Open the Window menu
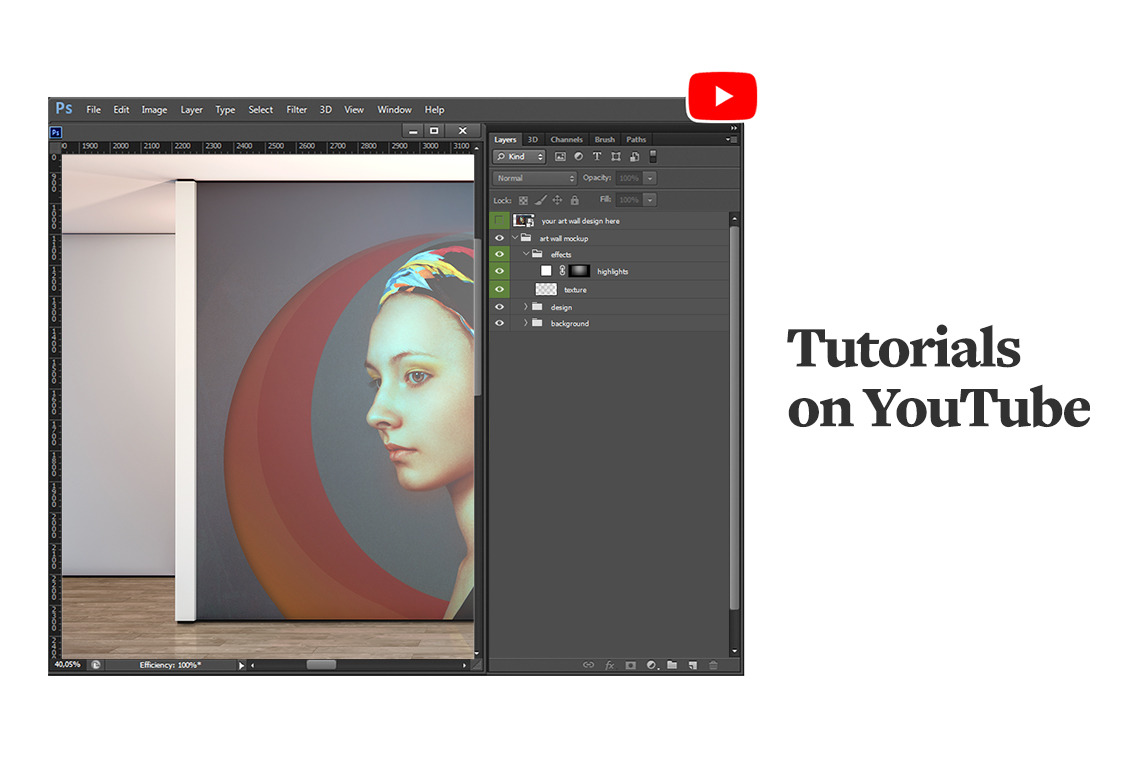1138x759 pixels. click(394, 110)
